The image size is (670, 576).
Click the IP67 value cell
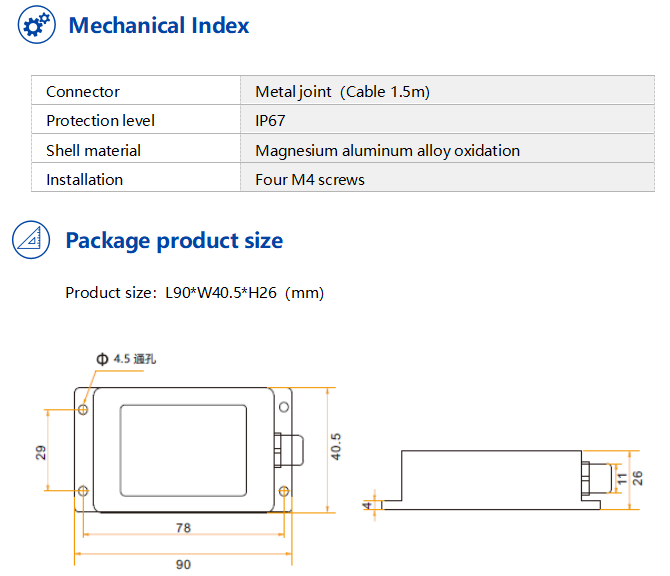pos(447,120)
